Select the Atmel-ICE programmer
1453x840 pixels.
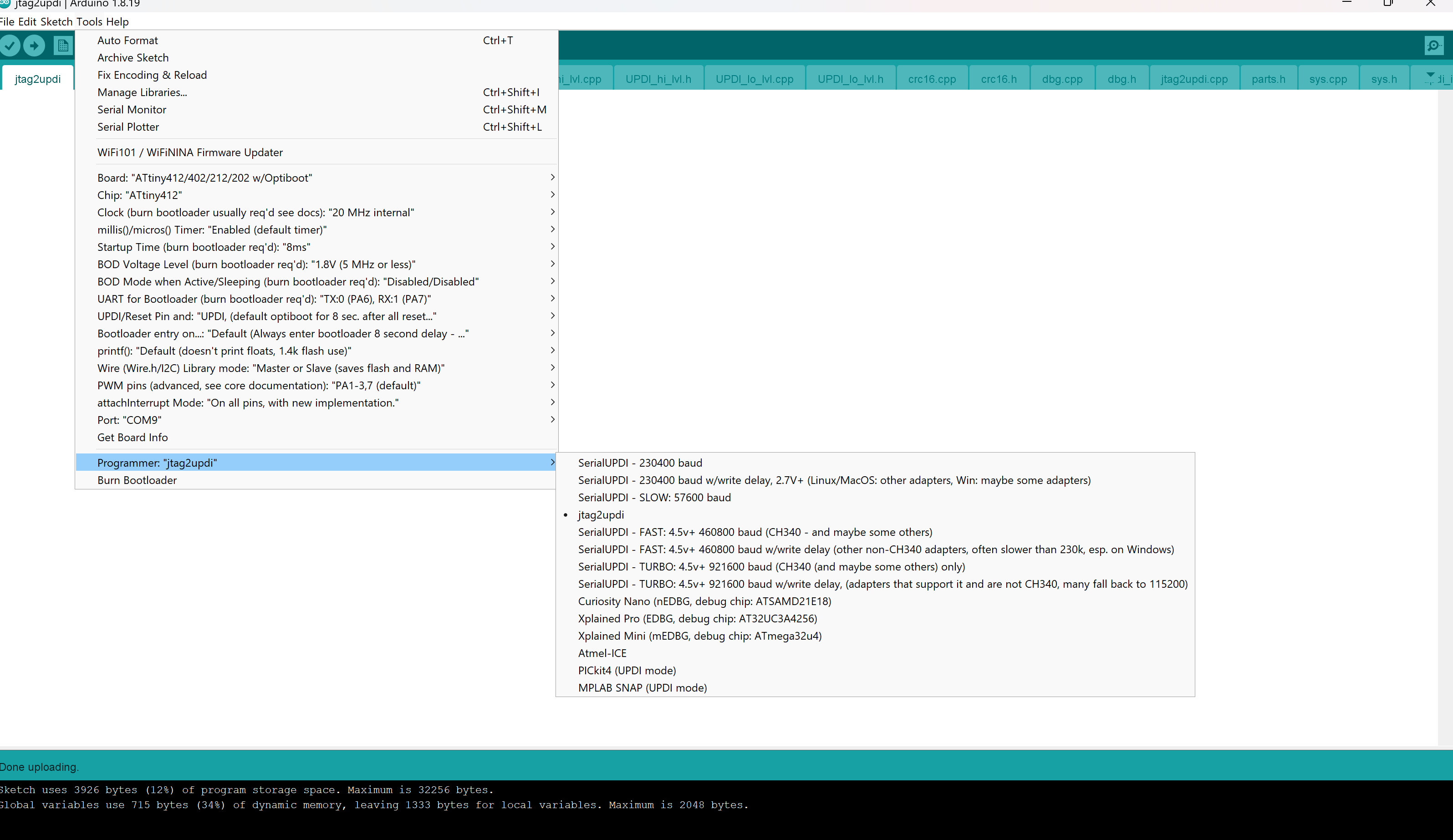pyautogui.click(x=602, y=652)
